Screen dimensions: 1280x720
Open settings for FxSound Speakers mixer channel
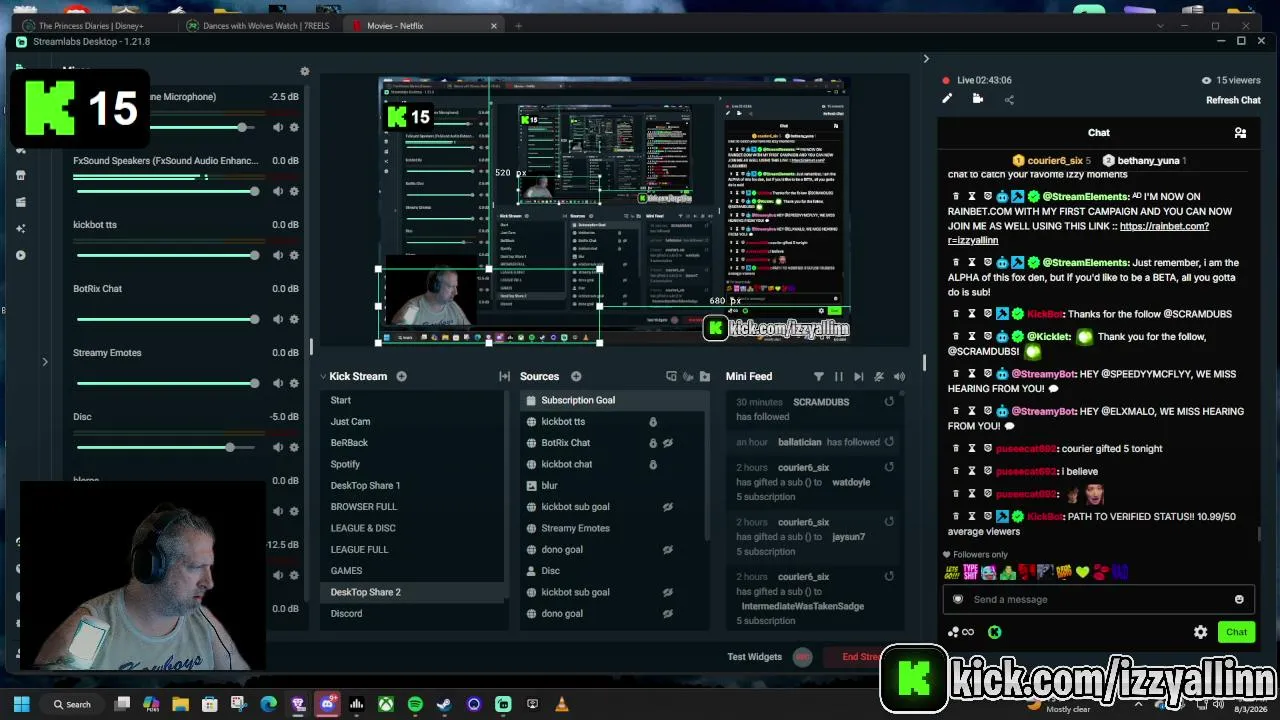point(294,191)
